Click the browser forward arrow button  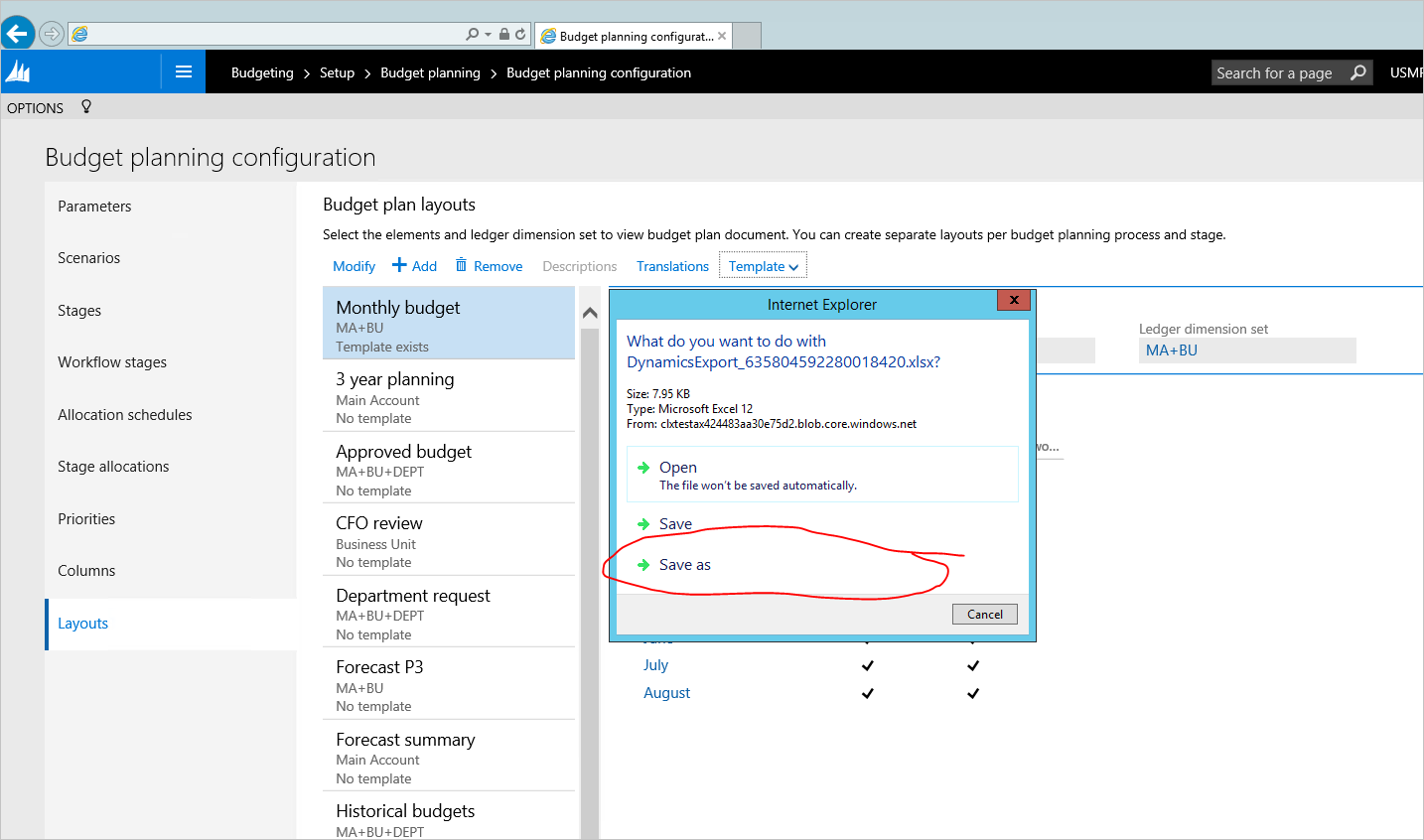pyautogui.click(x=52, y=34)
